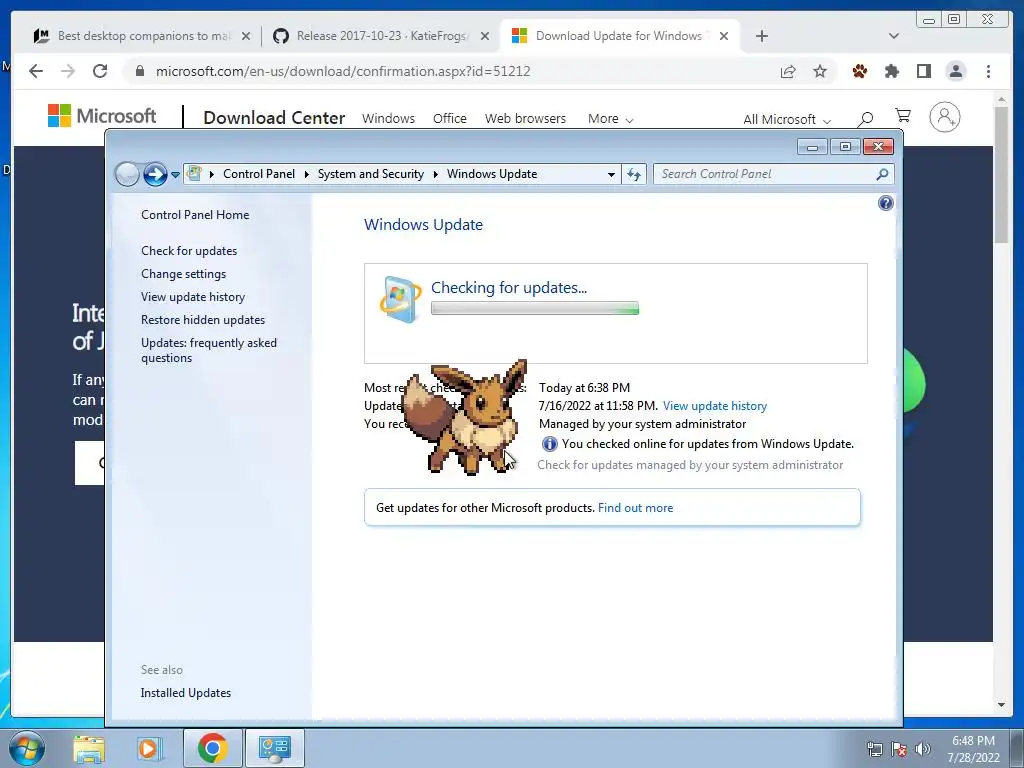Screen dimensions: 1024x768
Task: Open the Chrome profile avatar
Action: click(x=956, y=71)
